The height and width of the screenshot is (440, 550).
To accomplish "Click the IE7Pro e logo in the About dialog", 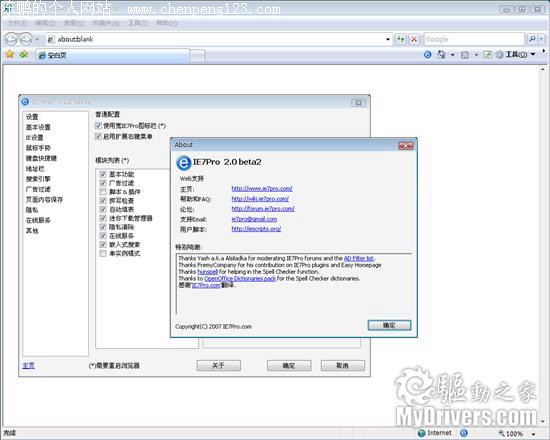I will (x=183, y=163).
